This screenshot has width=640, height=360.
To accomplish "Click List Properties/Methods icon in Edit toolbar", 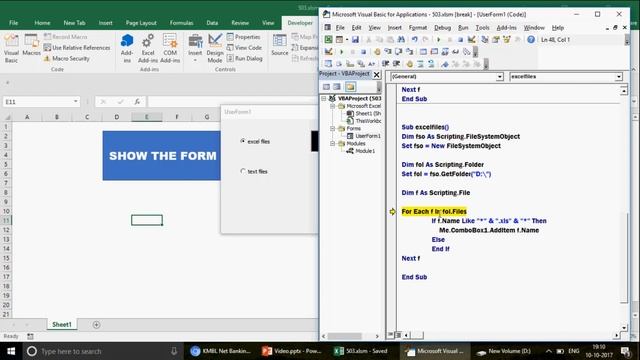I will tap(329, 64).
